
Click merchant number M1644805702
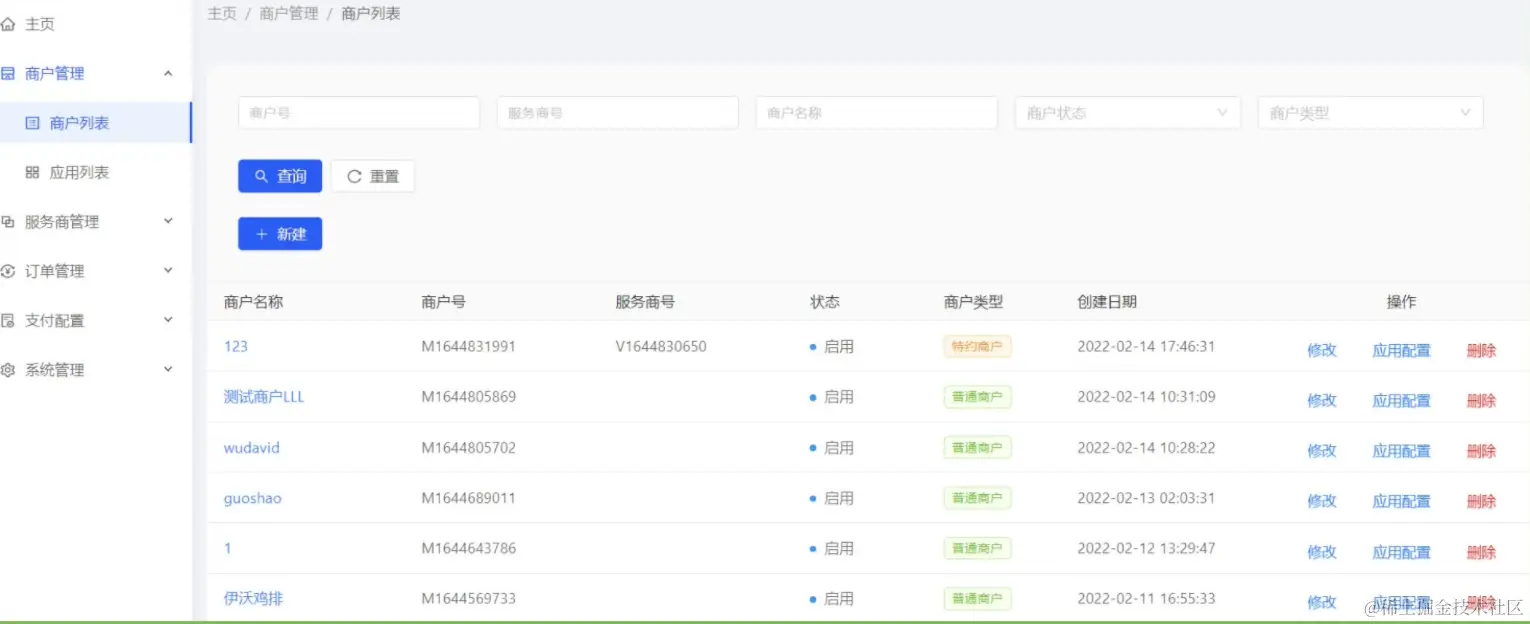[x=469, y=448]
